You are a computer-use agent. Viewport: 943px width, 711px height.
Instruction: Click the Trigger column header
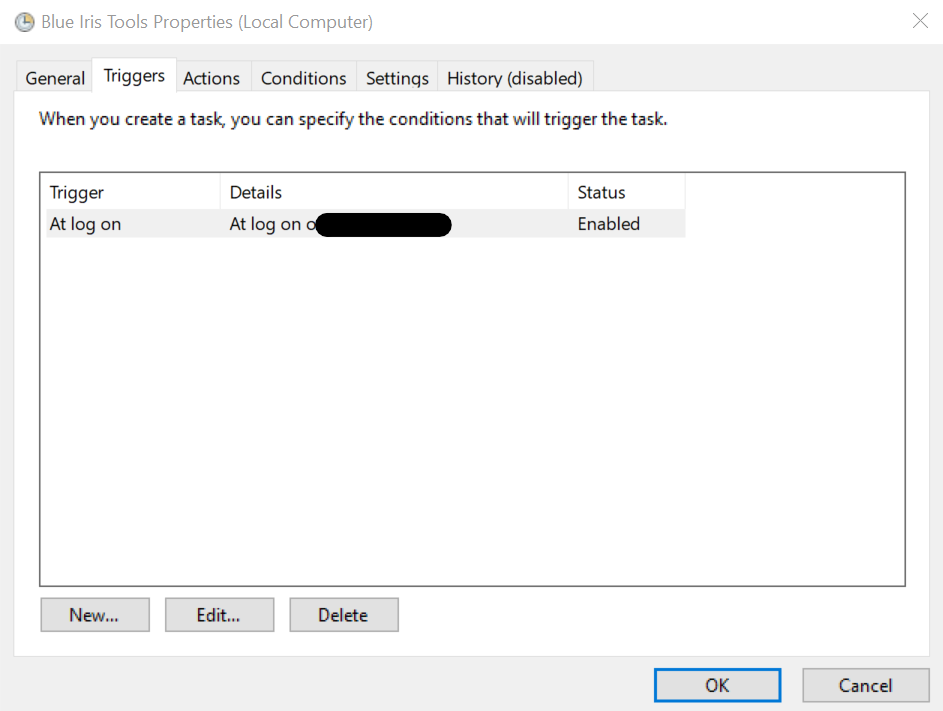coord(130,192)
